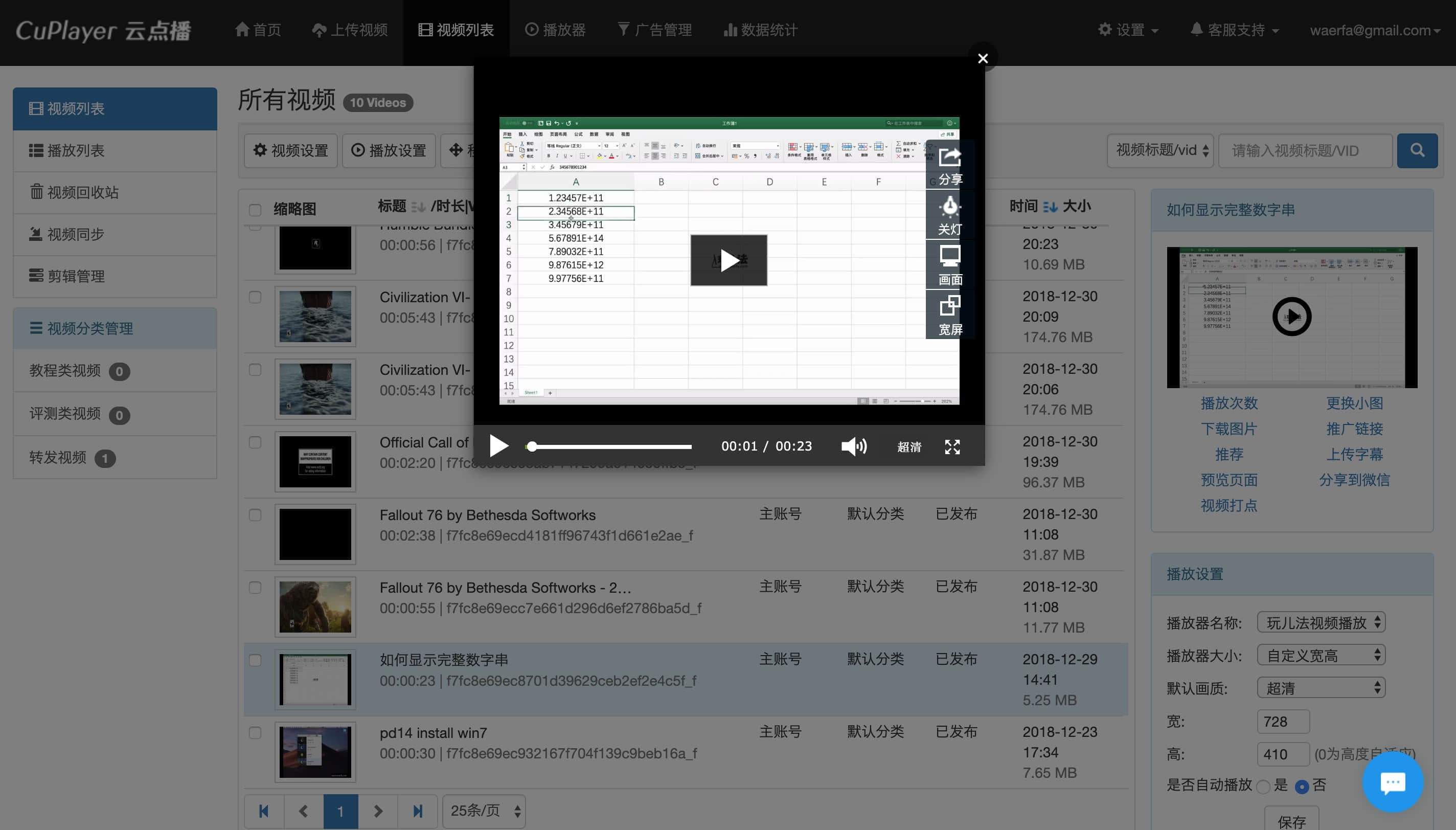Mute the player volume speaker icon
The image size is (1456, 830).
[x=854, y=446]
